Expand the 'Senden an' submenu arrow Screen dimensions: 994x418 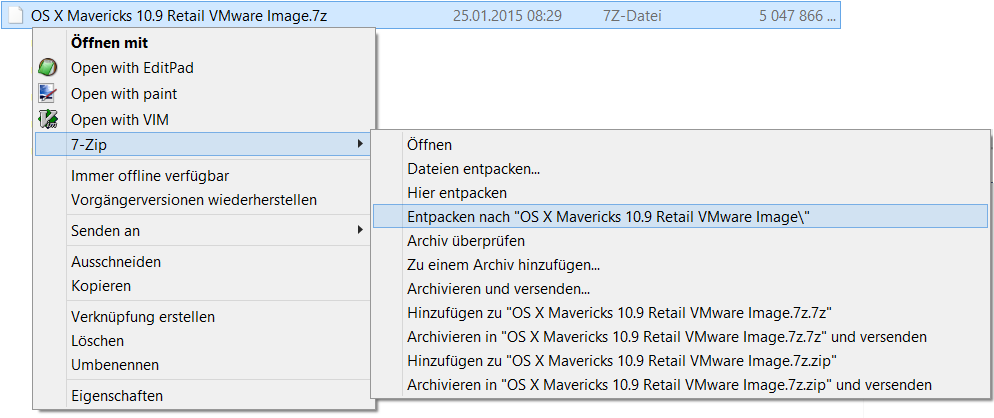point(360,230)
